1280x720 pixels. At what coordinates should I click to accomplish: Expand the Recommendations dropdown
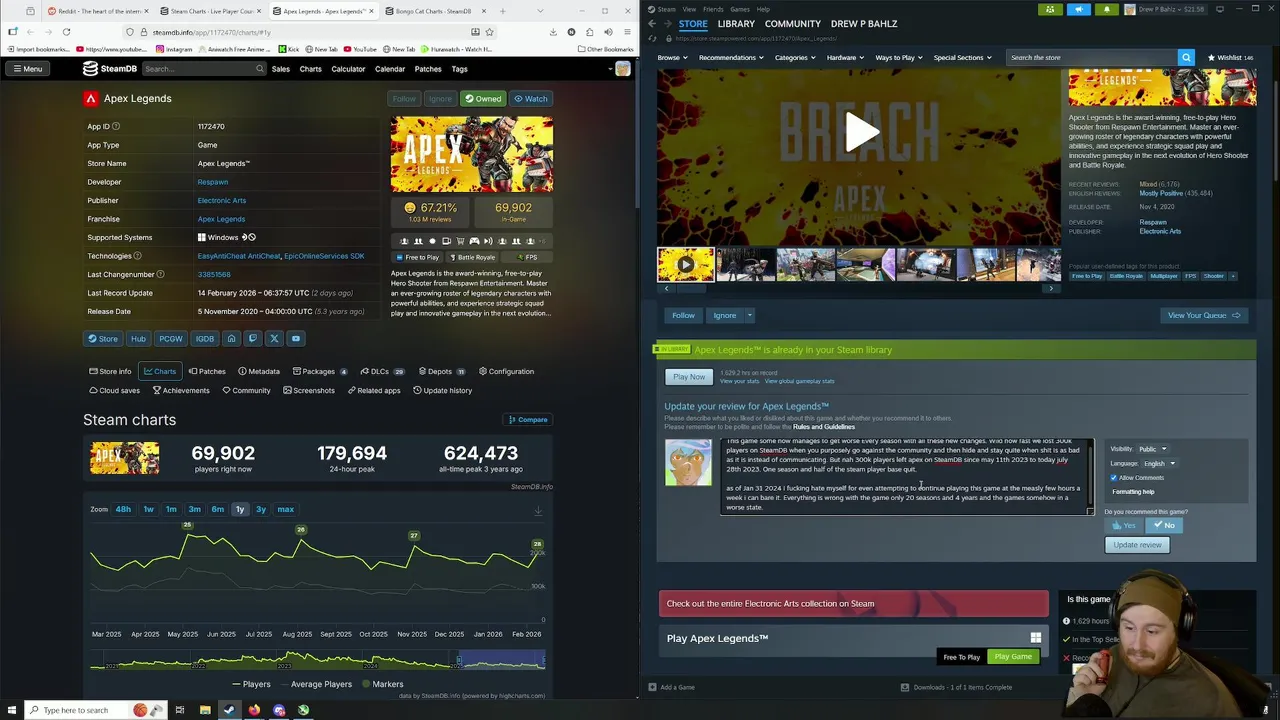[731, 57]
